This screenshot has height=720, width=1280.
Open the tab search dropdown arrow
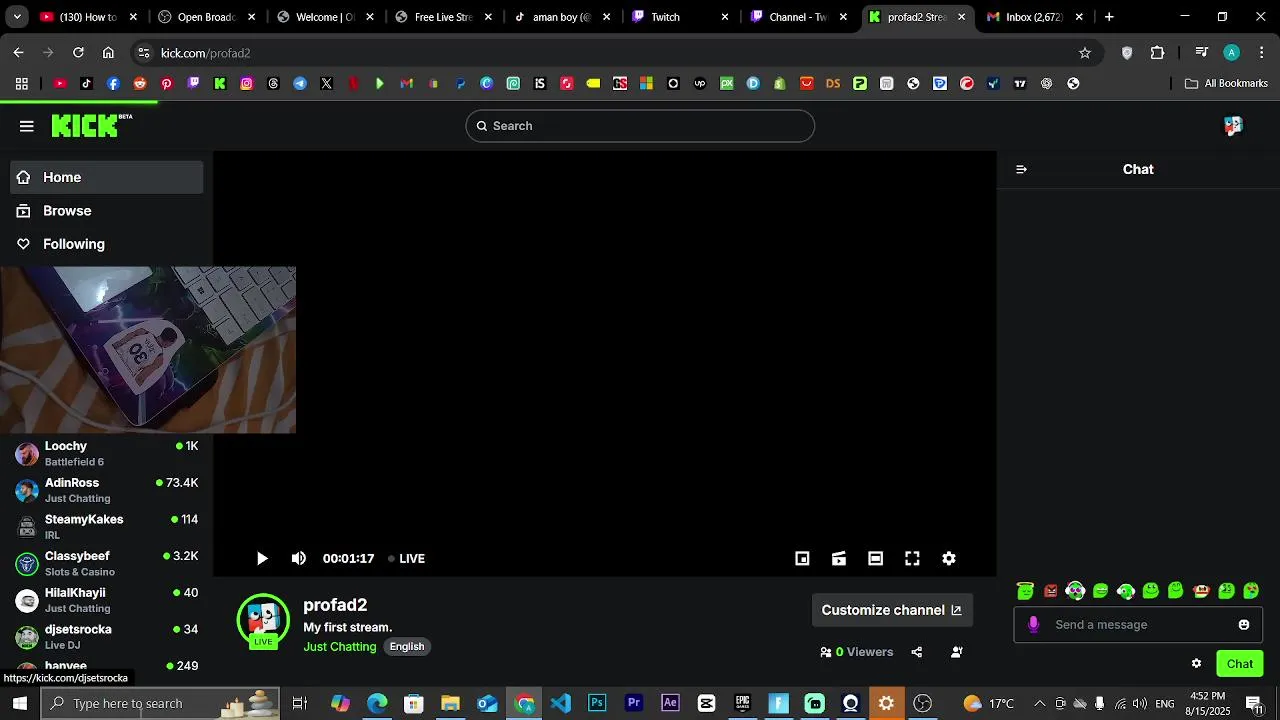point(17,17)
